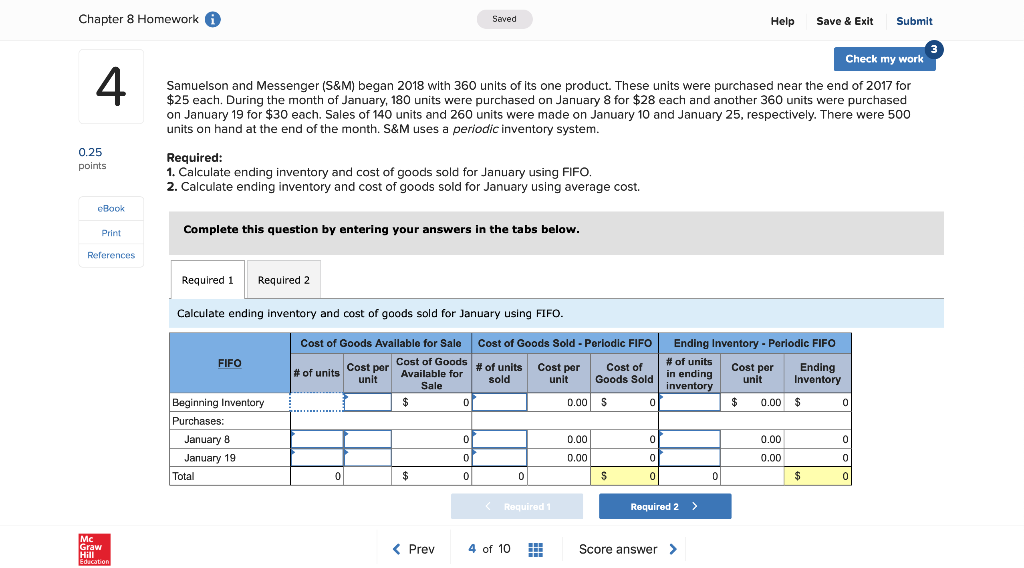Click January 8 units in ending inventory field
This screenshot has height=568, width=1024.
[x=690, y=439]
